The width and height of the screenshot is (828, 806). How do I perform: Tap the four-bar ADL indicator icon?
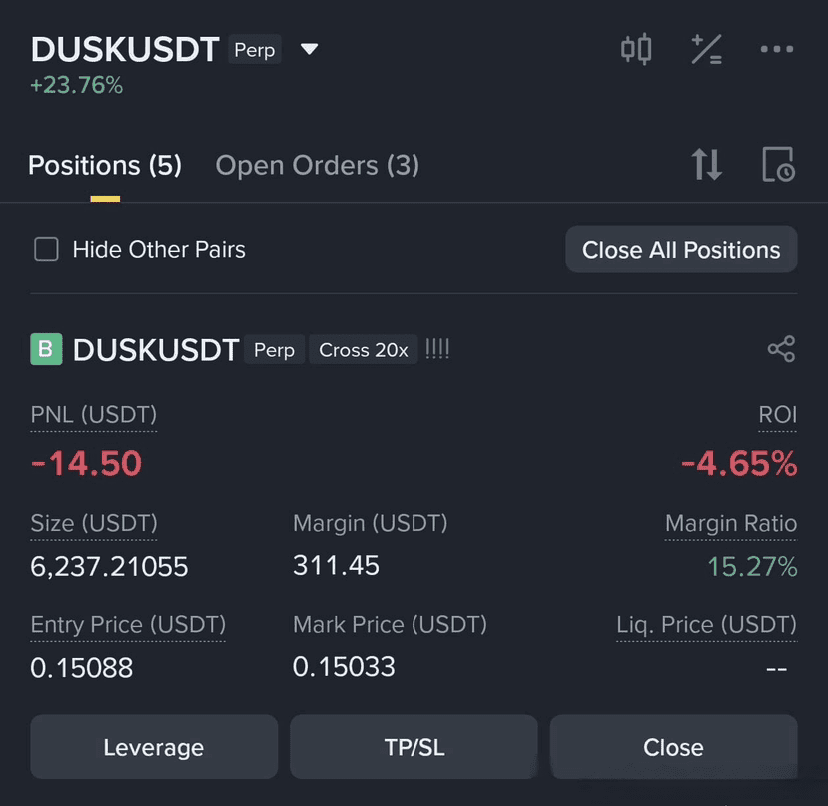pos(437,349)
